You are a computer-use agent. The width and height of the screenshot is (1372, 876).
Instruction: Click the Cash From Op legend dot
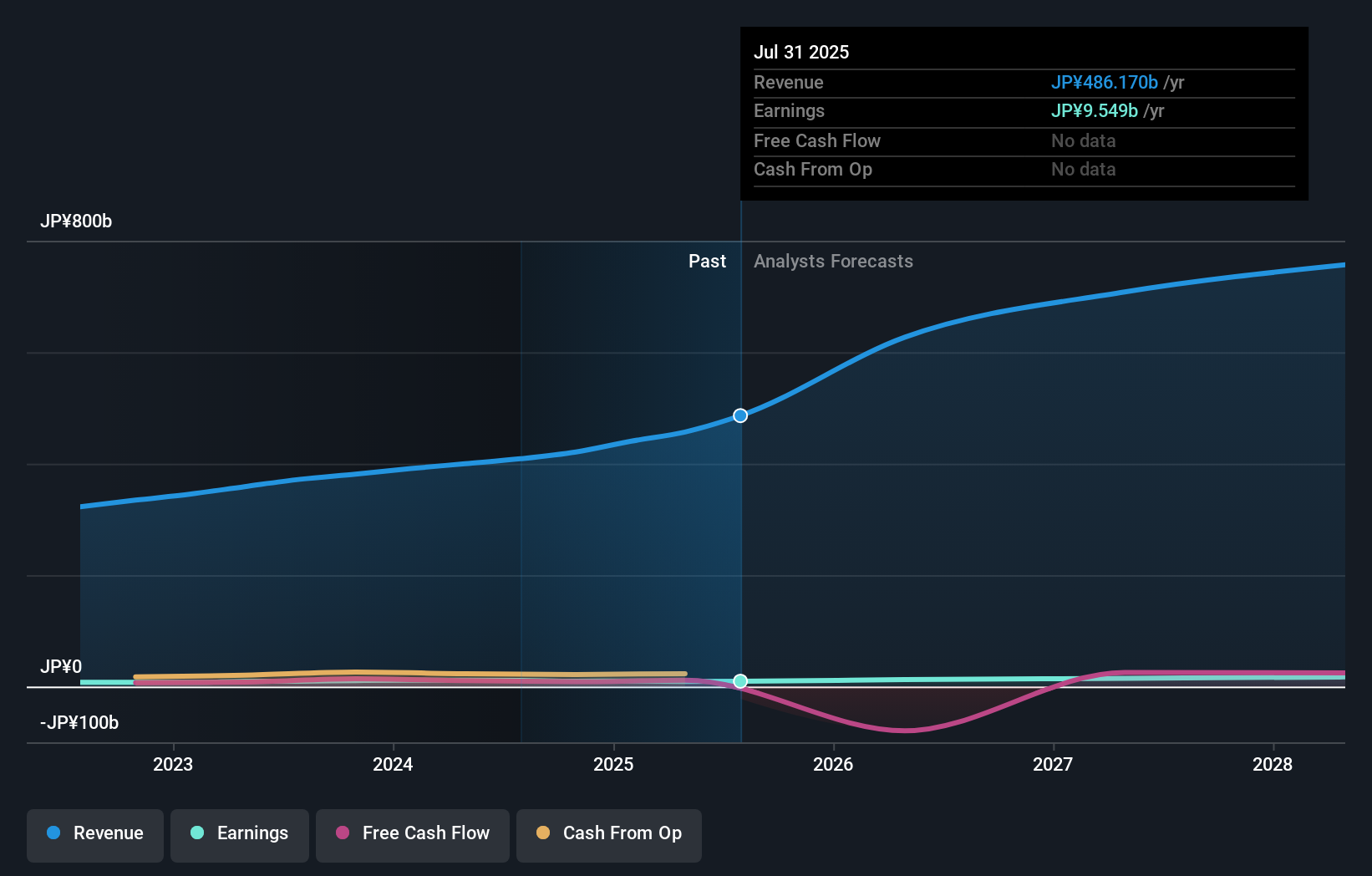[543, 833]
